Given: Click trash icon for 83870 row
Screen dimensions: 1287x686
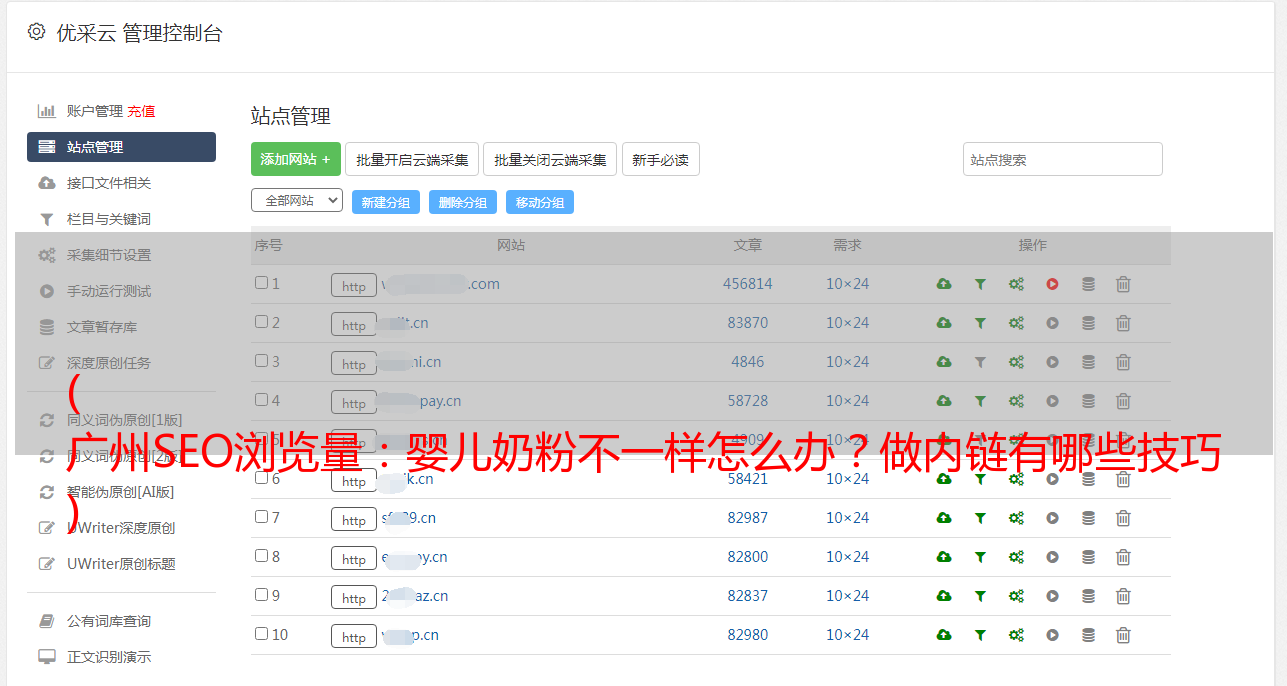Looking at the screenshot, I should 1123,323.
